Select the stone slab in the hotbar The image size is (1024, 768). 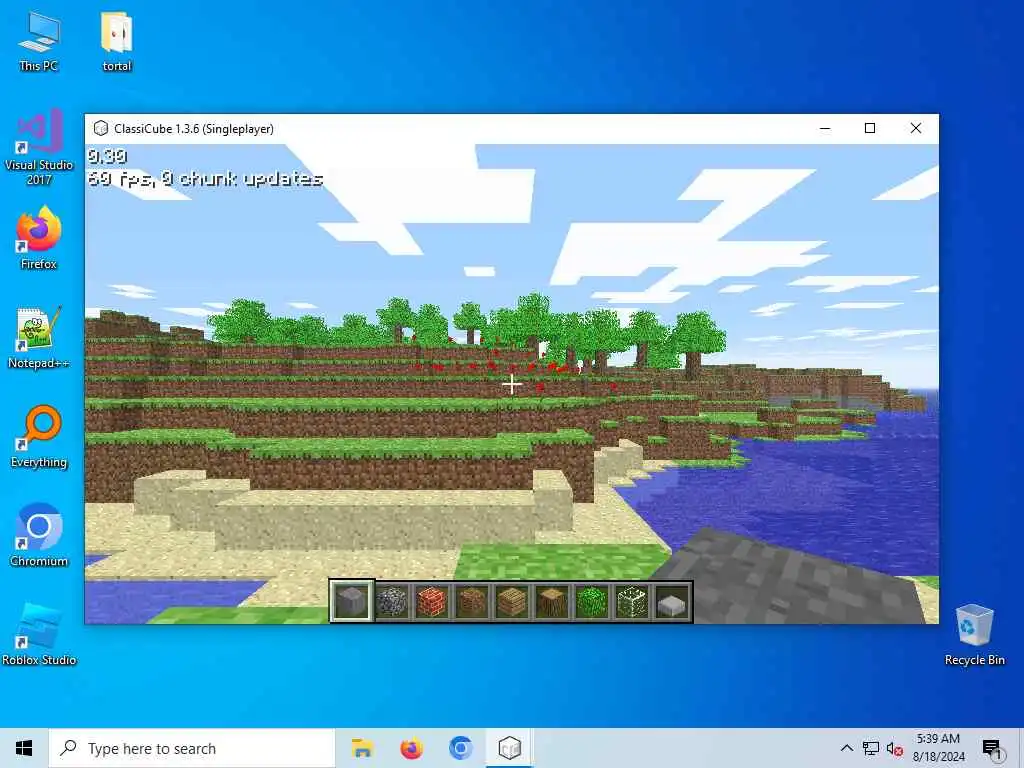point(672,601)
